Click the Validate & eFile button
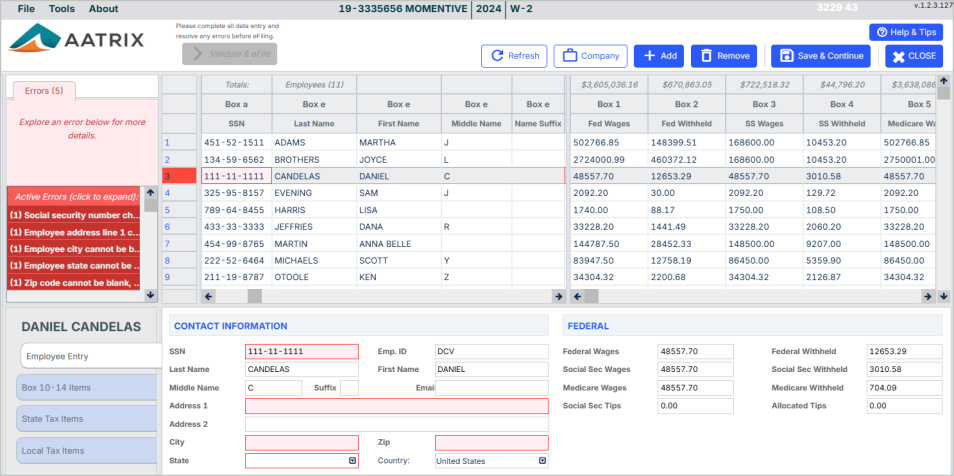The height and width of the screenshot is (476, 954). [x=229, y=54]
